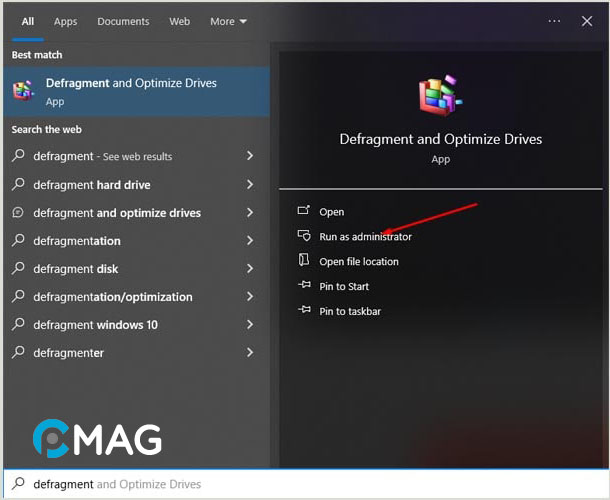This screenshot has height=500, width=610.
Task: Open Defragment and Optimize Drives best match
Action: (x=137, y=92)
